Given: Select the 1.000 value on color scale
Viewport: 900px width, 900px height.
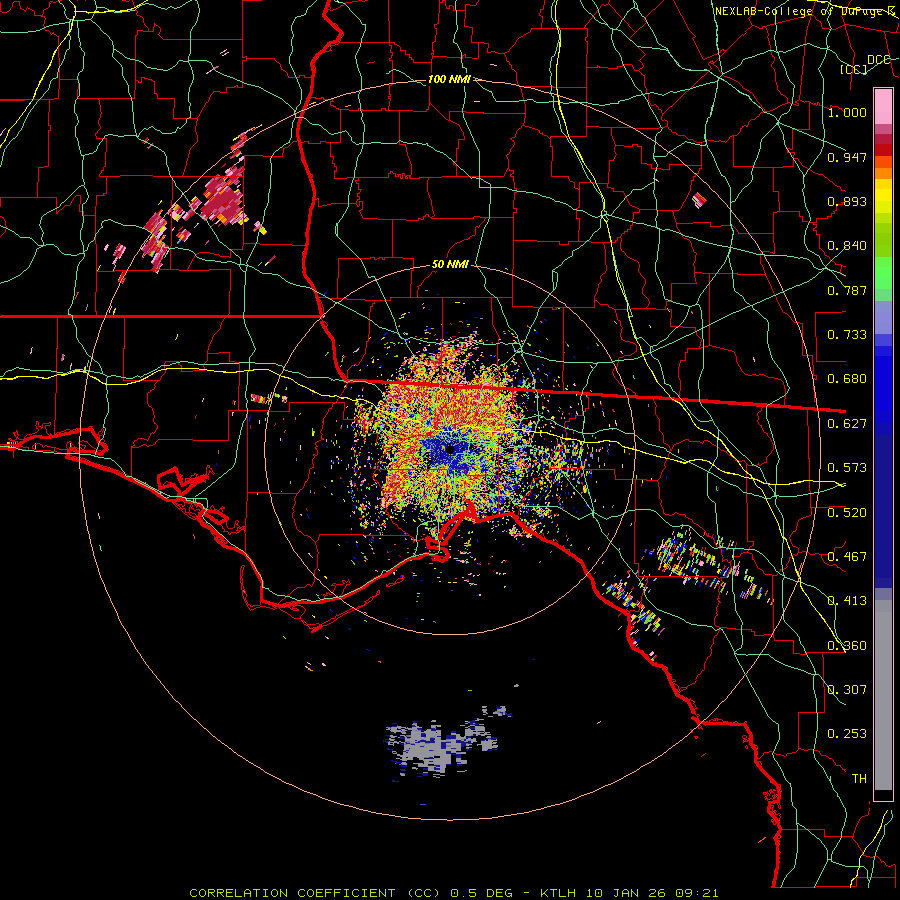Looking at the screenshot, I should pyautogui.click(x=847, y=112).
